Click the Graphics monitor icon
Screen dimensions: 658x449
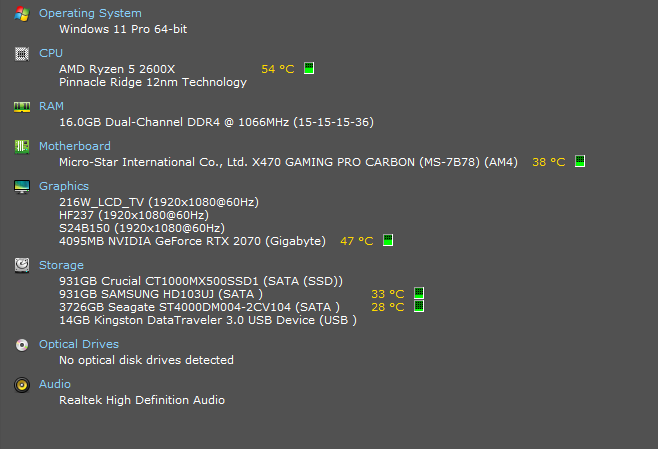tap(22, 187)
